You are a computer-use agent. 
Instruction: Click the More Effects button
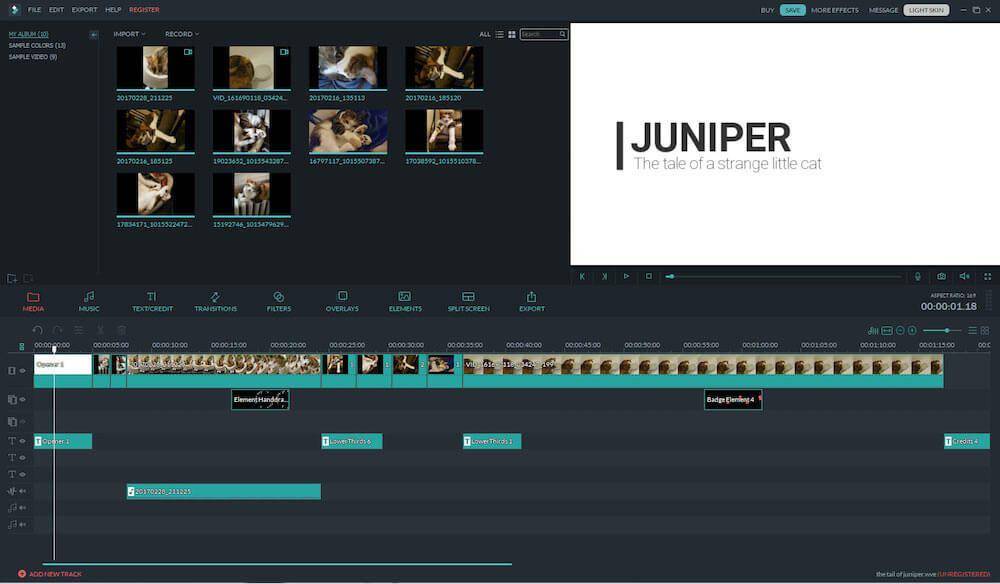click(835, 10)
